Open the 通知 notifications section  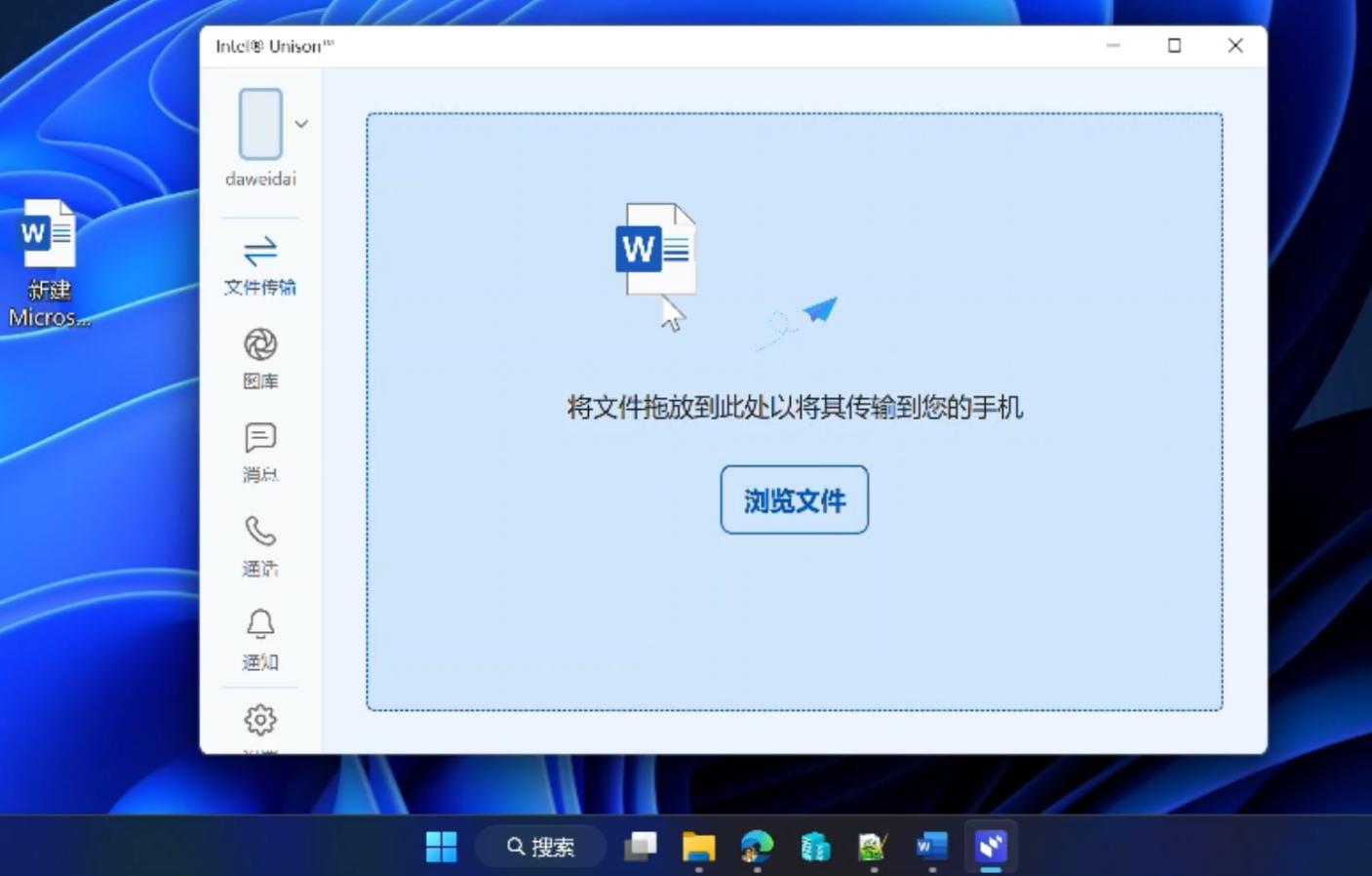259,639
